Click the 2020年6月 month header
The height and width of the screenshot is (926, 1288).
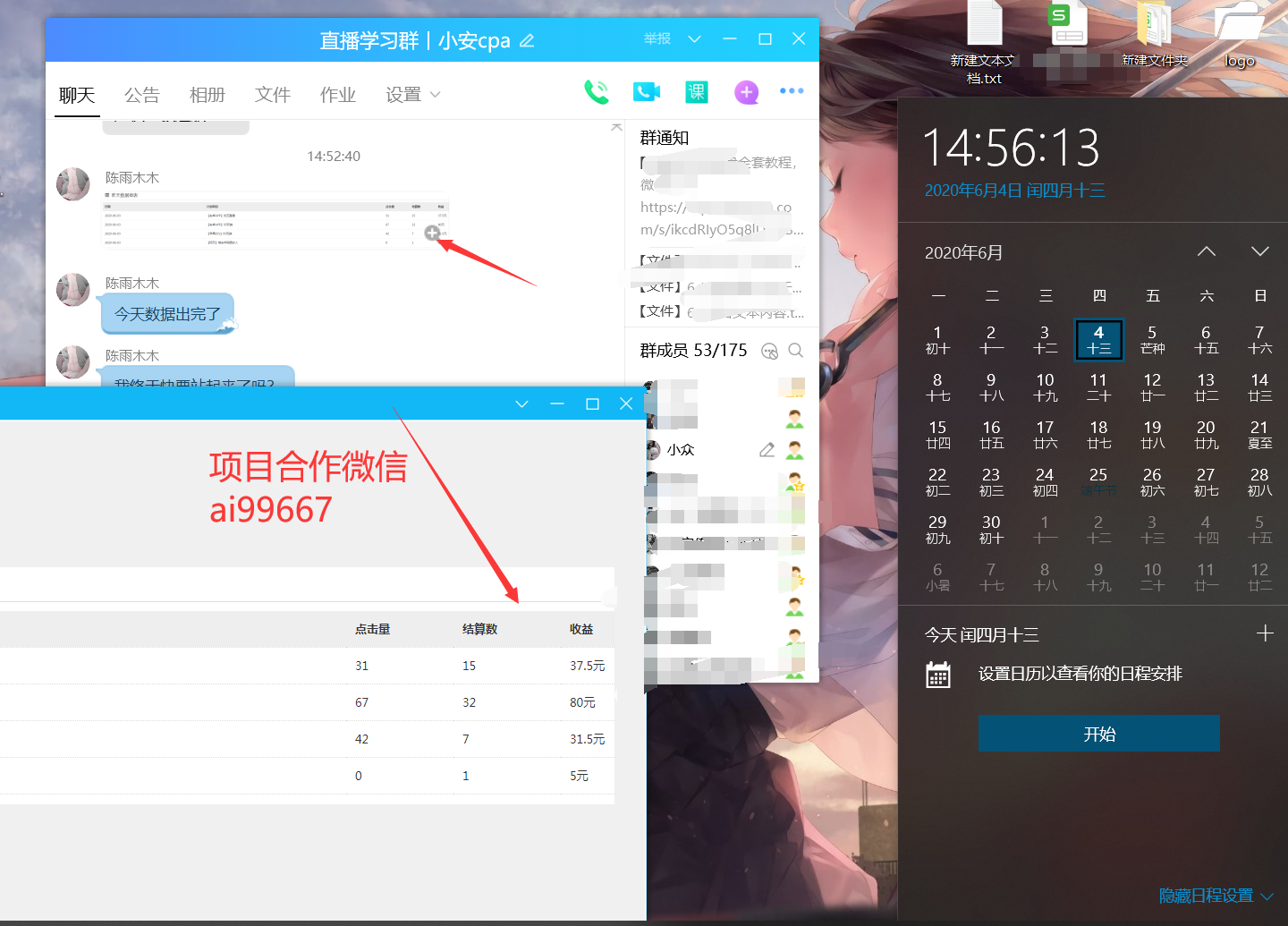click(963, 252)
